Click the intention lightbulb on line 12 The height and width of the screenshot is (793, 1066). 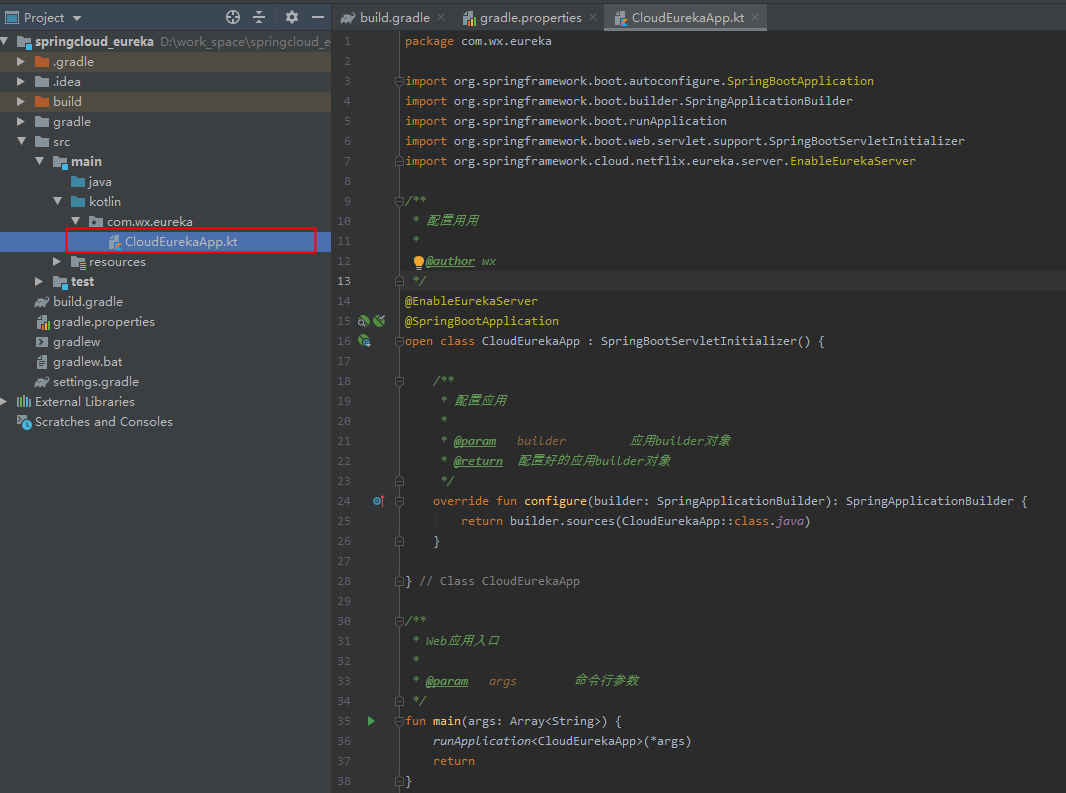point(419,262)
